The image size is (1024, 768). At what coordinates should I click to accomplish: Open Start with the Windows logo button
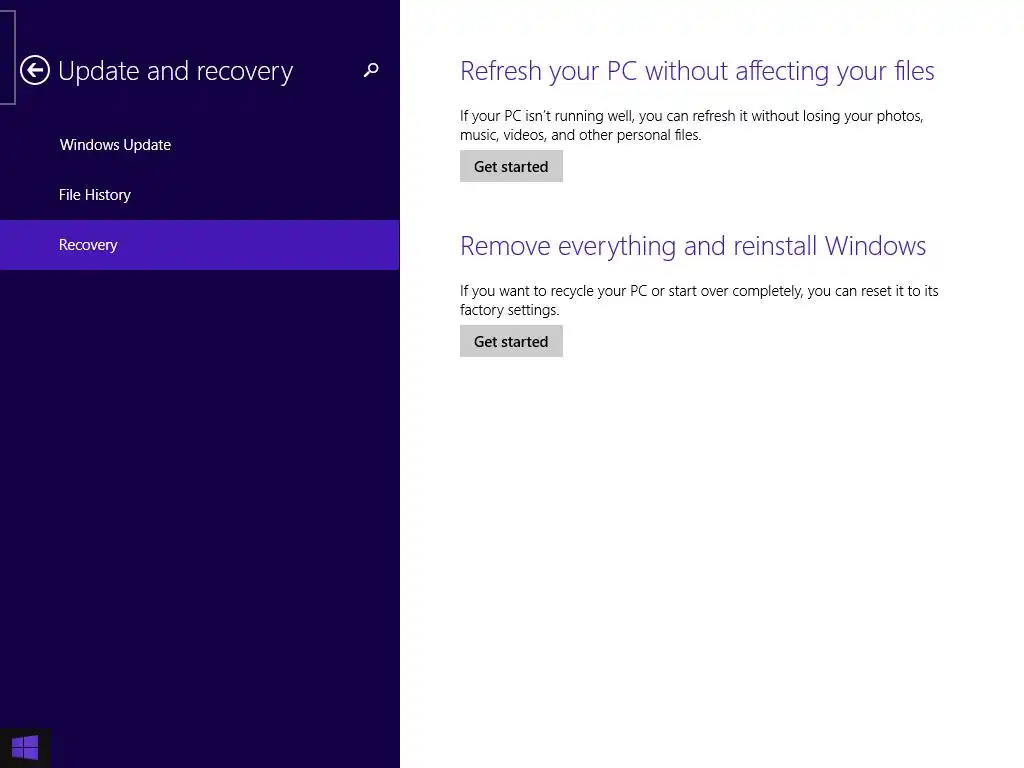point(25,748)
